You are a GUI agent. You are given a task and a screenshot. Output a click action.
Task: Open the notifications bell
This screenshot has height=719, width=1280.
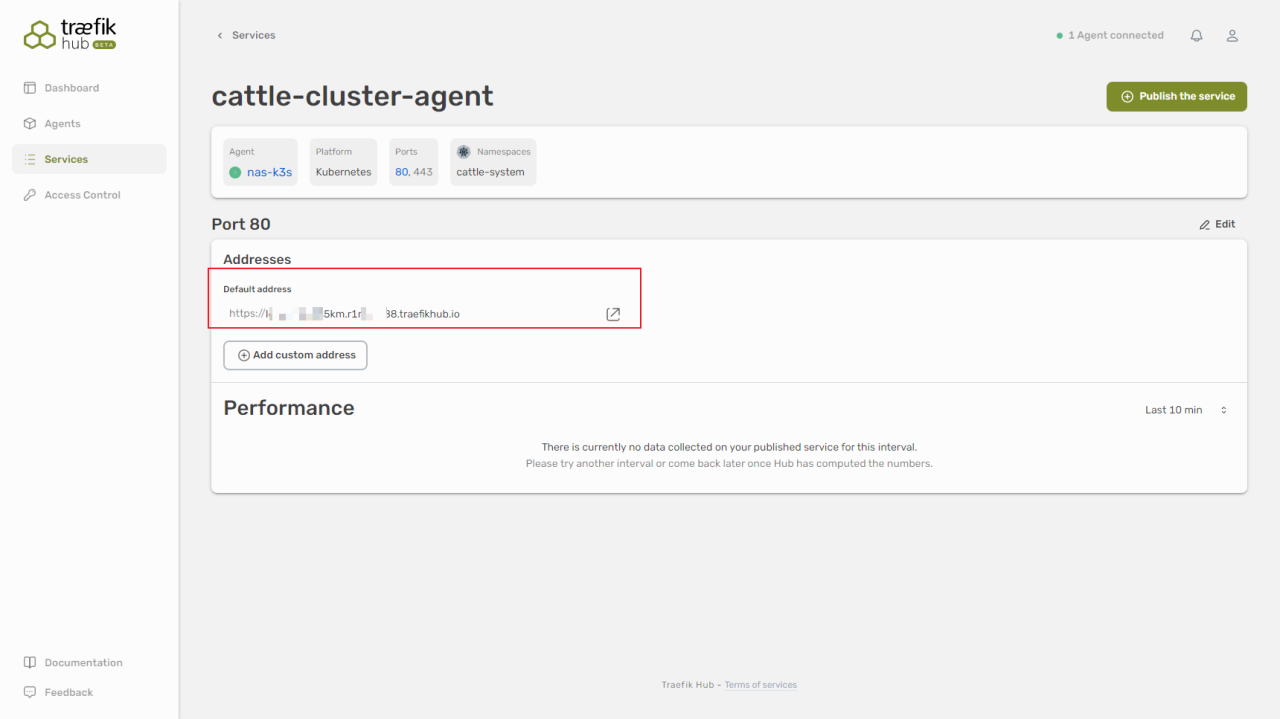1196,35
